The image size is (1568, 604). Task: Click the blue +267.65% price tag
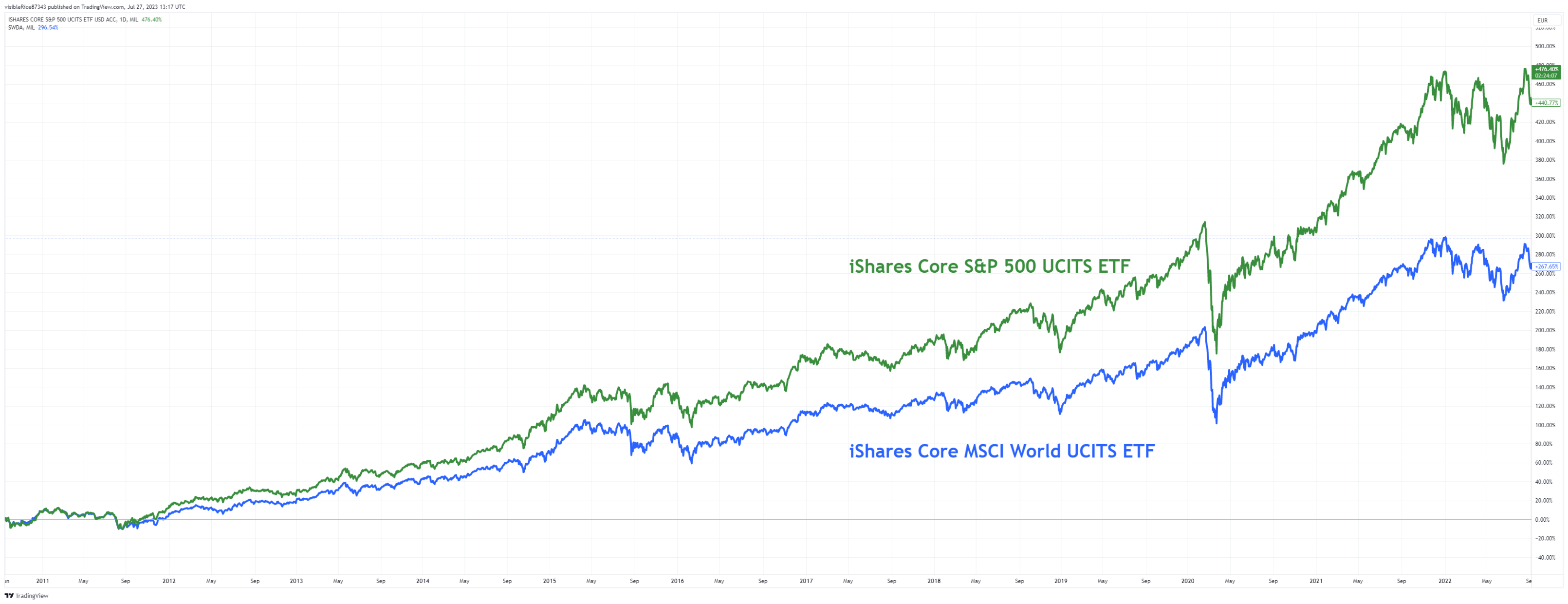point(1546,266)
